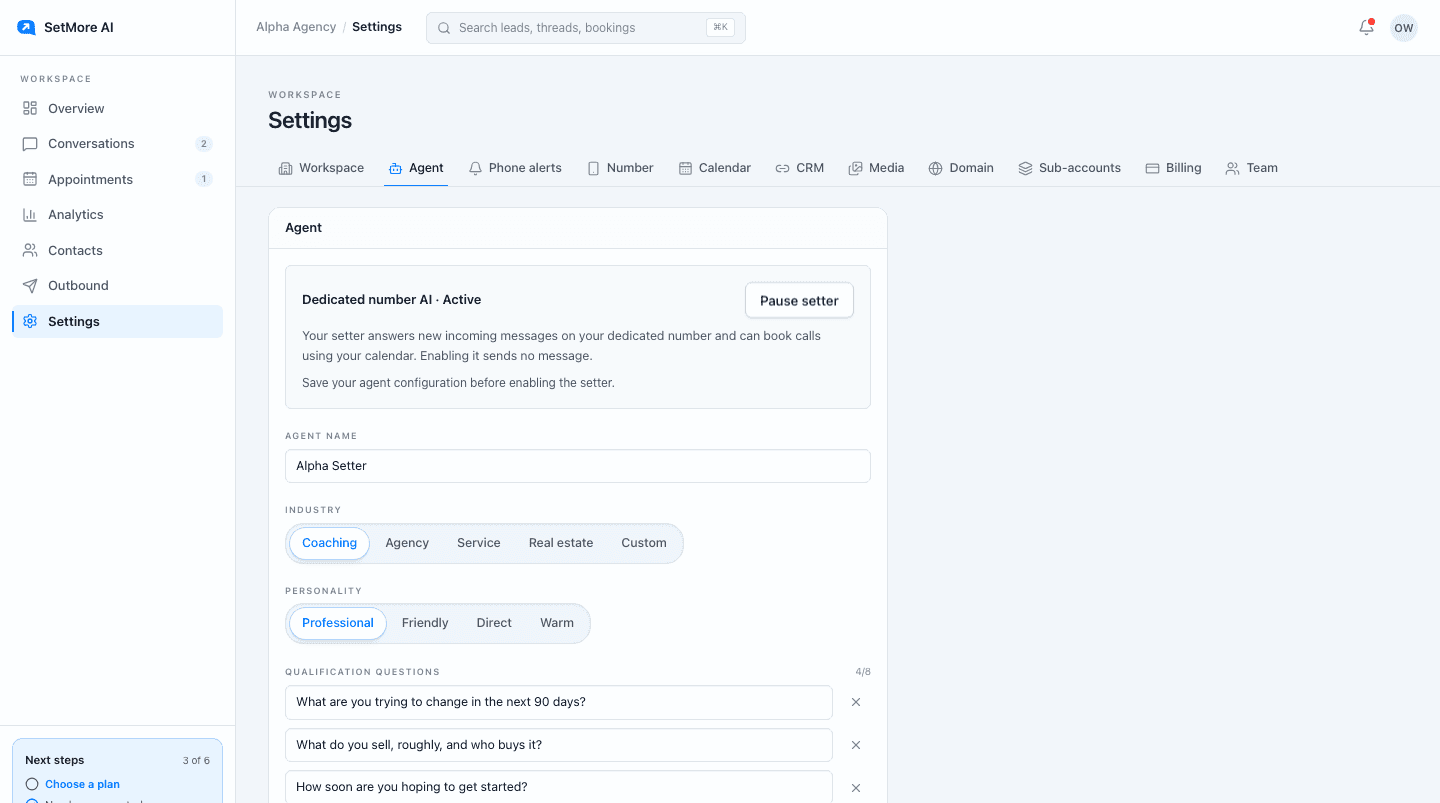The image size is (1440, 803).
Task: Select the Agent tab
Action: click(416, 168)
